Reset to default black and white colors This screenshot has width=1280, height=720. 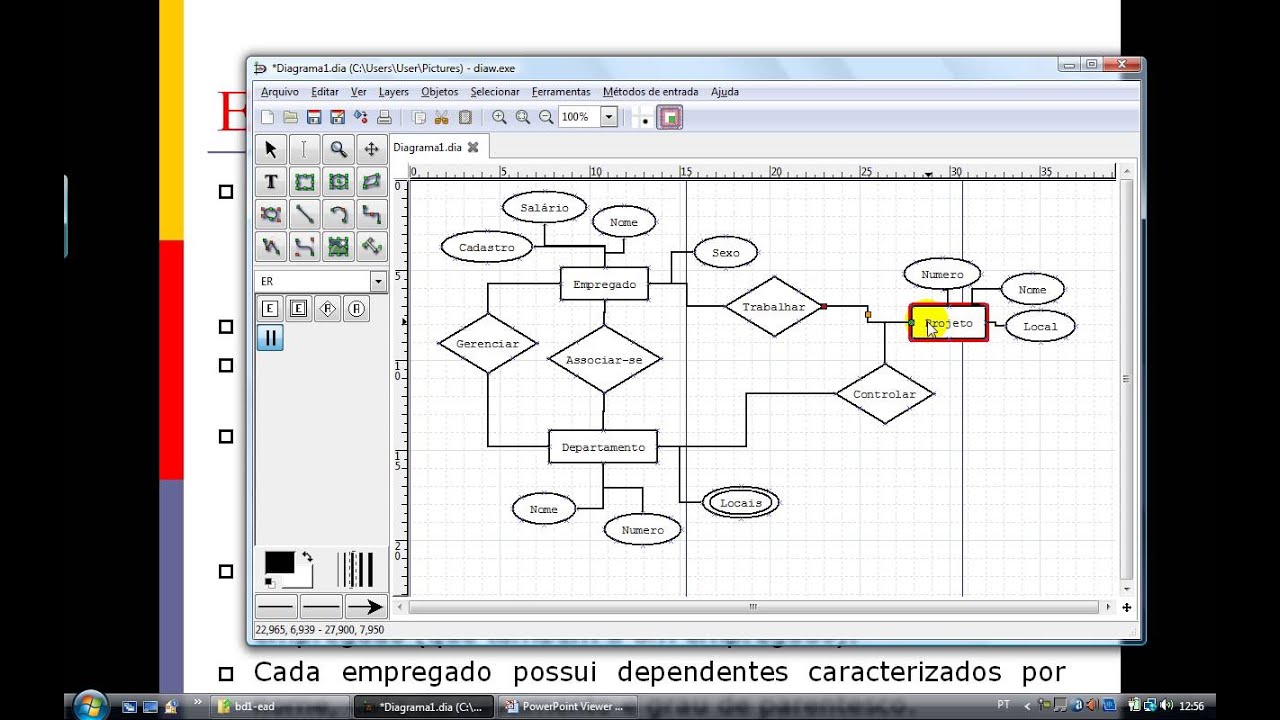pos(271,582)
